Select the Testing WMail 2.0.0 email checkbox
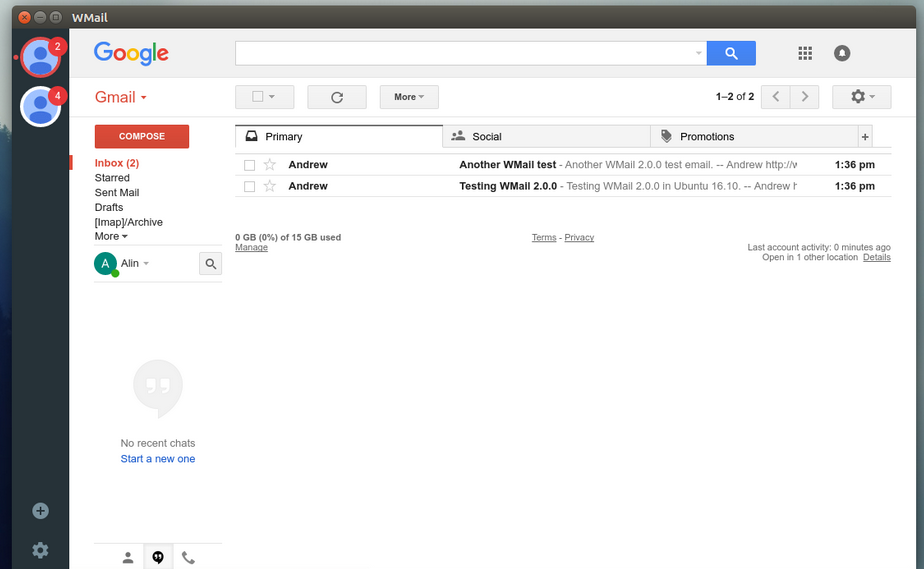 249,187
